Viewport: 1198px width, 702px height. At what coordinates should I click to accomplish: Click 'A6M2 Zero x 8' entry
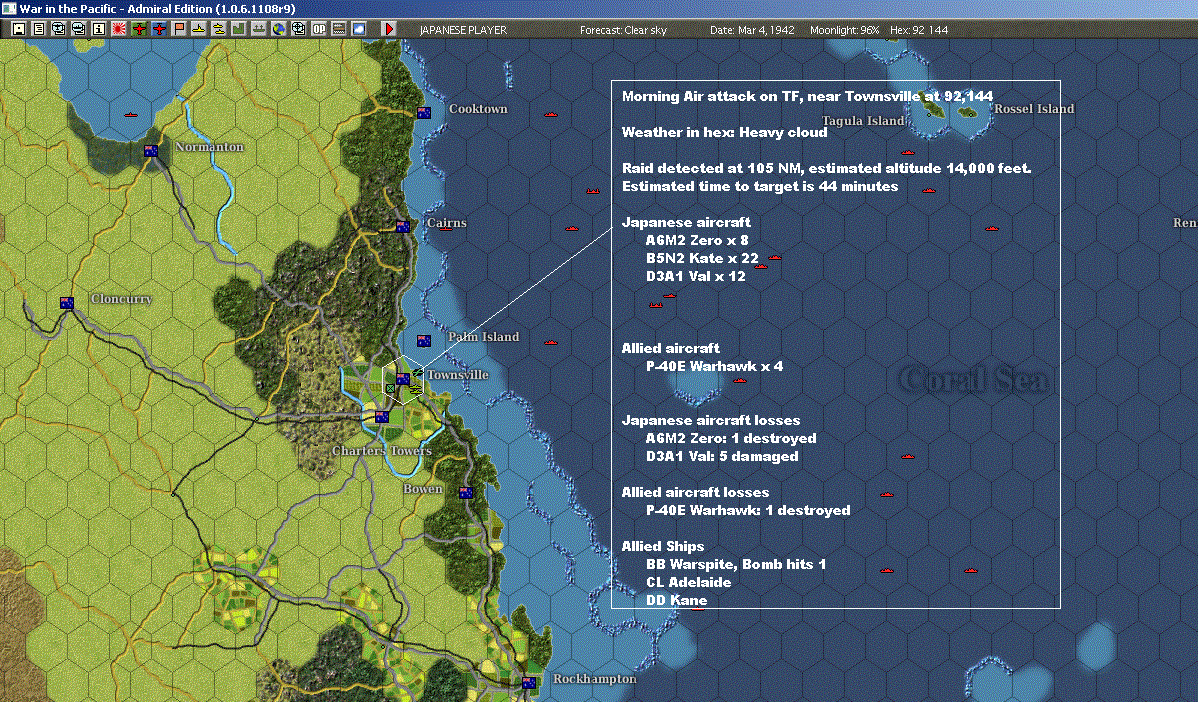tap(697, 241)
